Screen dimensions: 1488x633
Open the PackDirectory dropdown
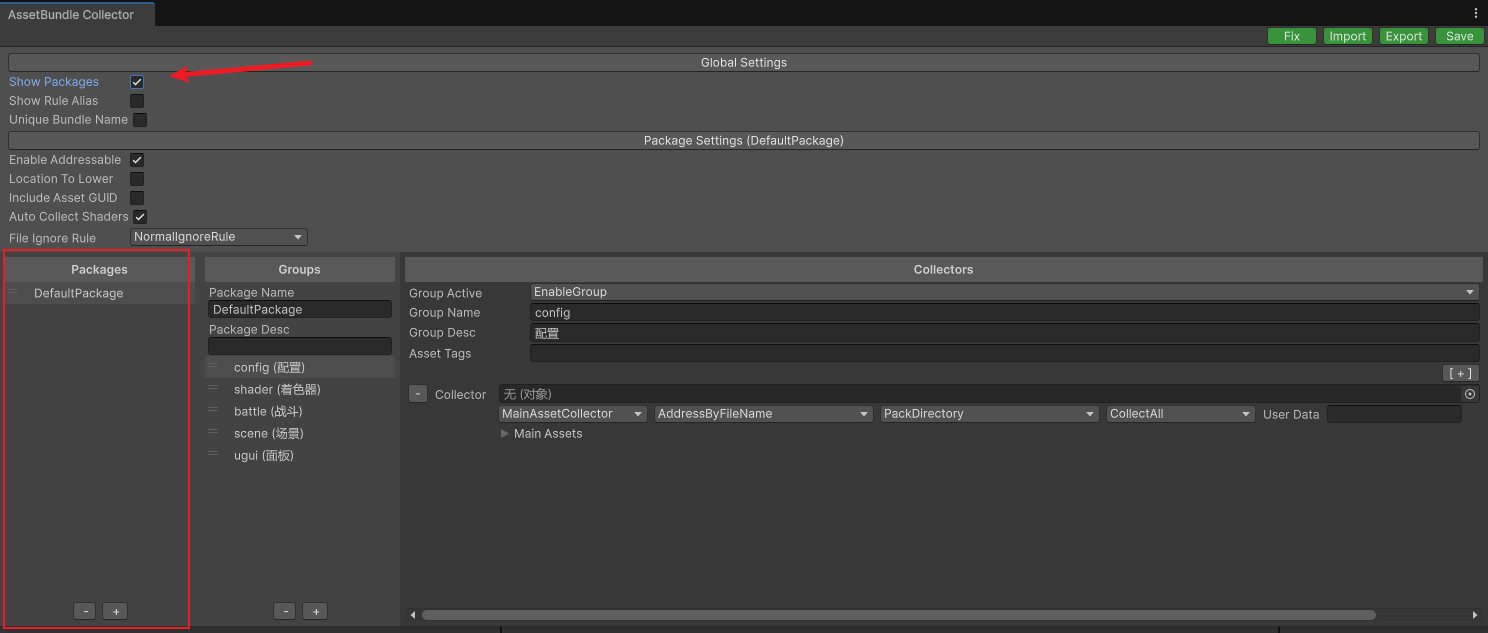pos(990,414)
